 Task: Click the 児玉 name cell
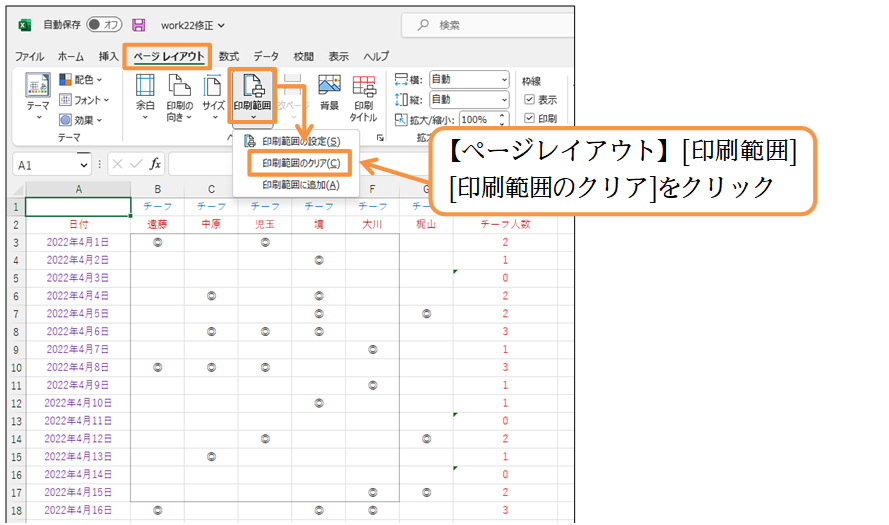[265, 225]
